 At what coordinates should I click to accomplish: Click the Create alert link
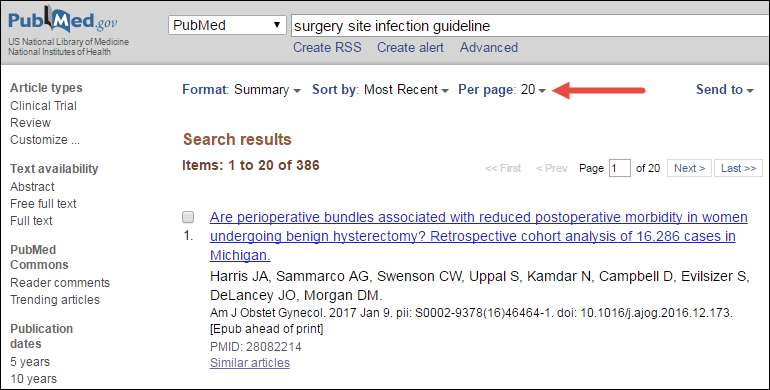410,48
